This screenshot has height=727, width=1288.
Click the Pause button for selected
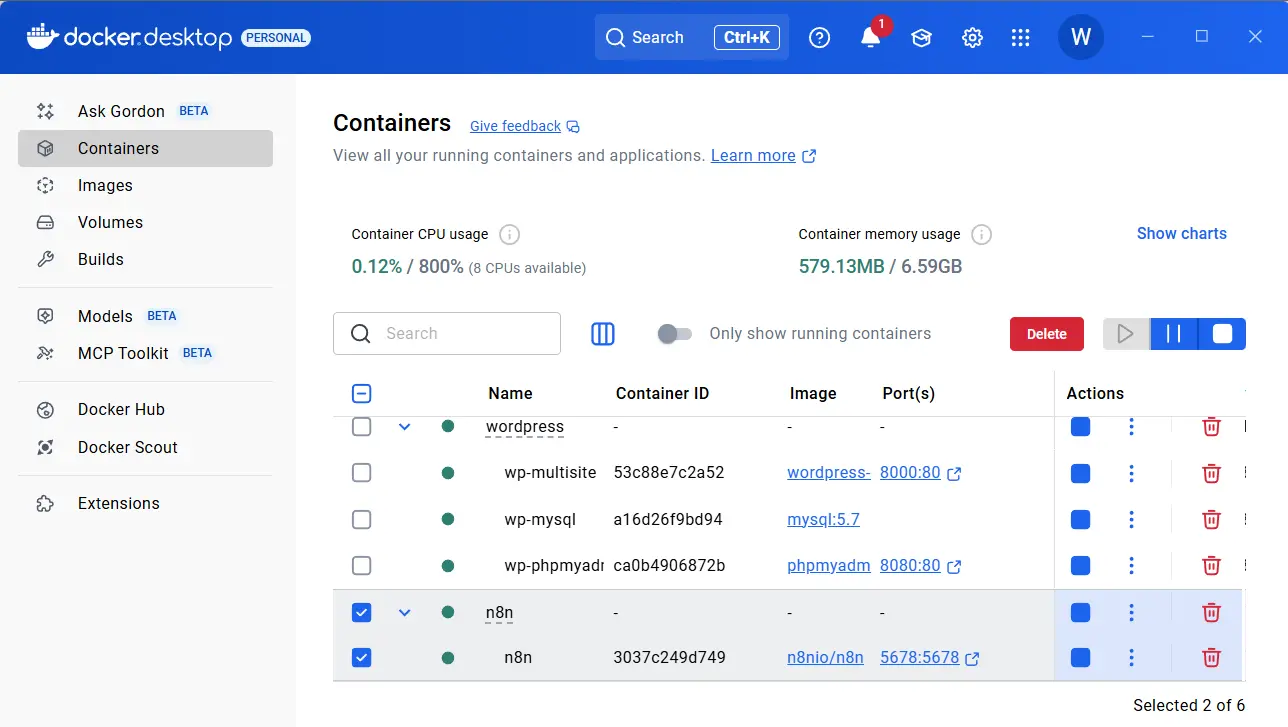[x=1174, y=334]
